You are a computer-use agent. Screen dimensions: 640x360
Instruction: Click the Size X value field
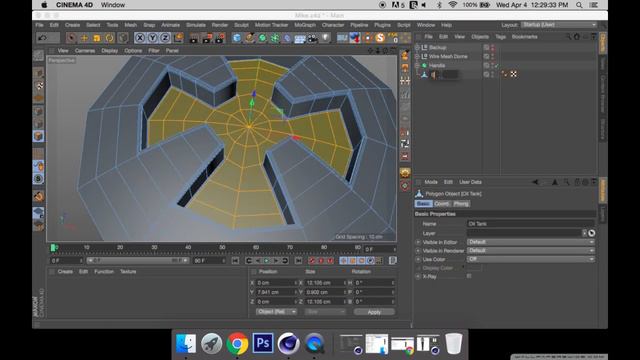click(325, 282)
